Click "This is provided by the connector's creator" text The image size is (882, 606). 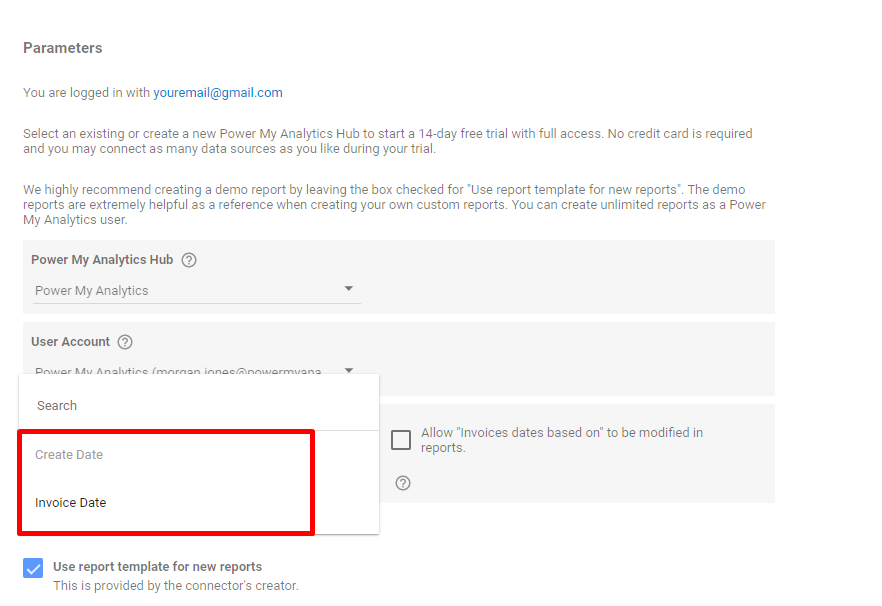point(175,586)
